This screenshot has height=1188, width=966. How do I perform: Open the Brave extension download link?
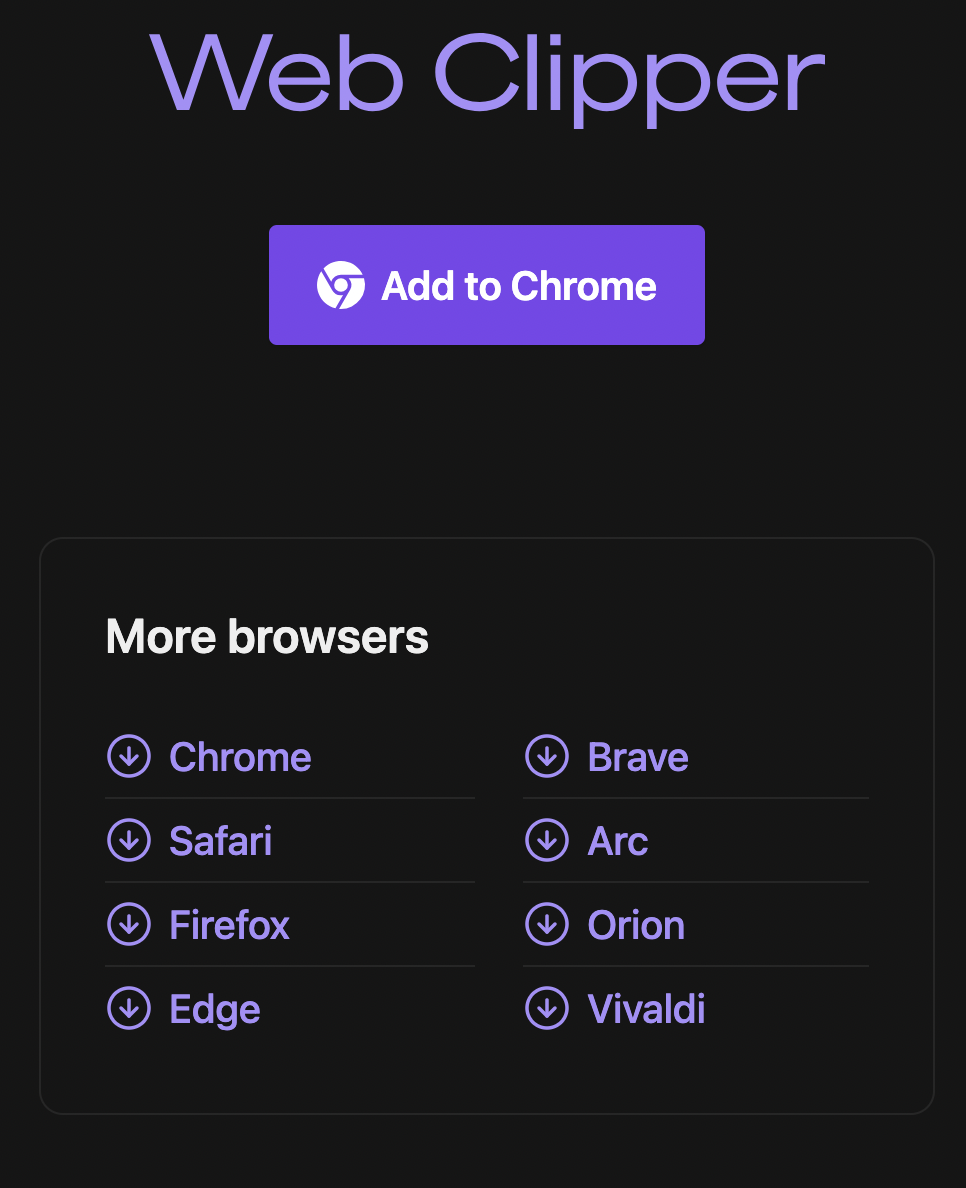[x=638, y=757]
